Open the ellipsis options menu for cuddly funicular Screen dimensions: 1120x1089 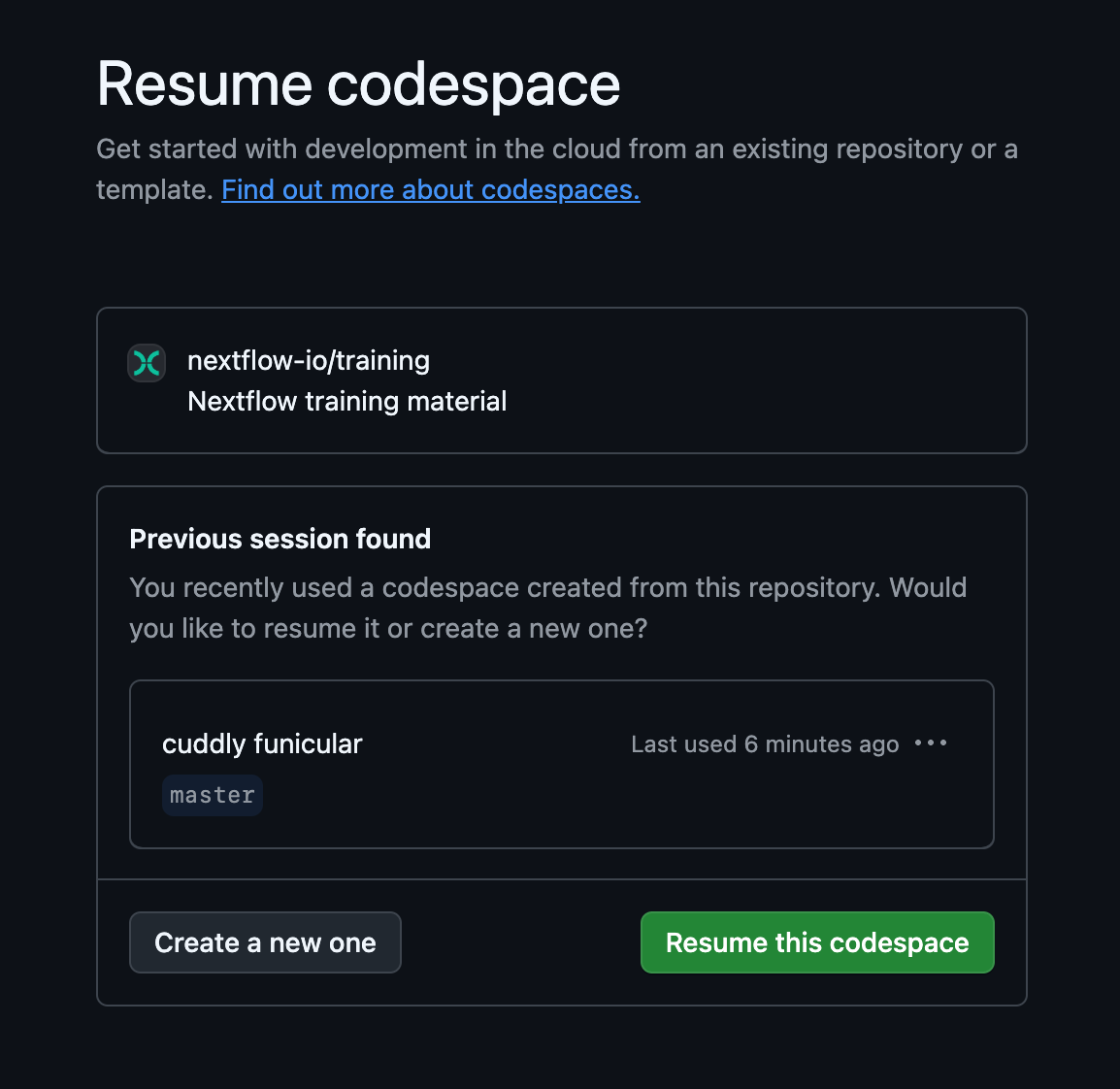click(x=931, y=743)
